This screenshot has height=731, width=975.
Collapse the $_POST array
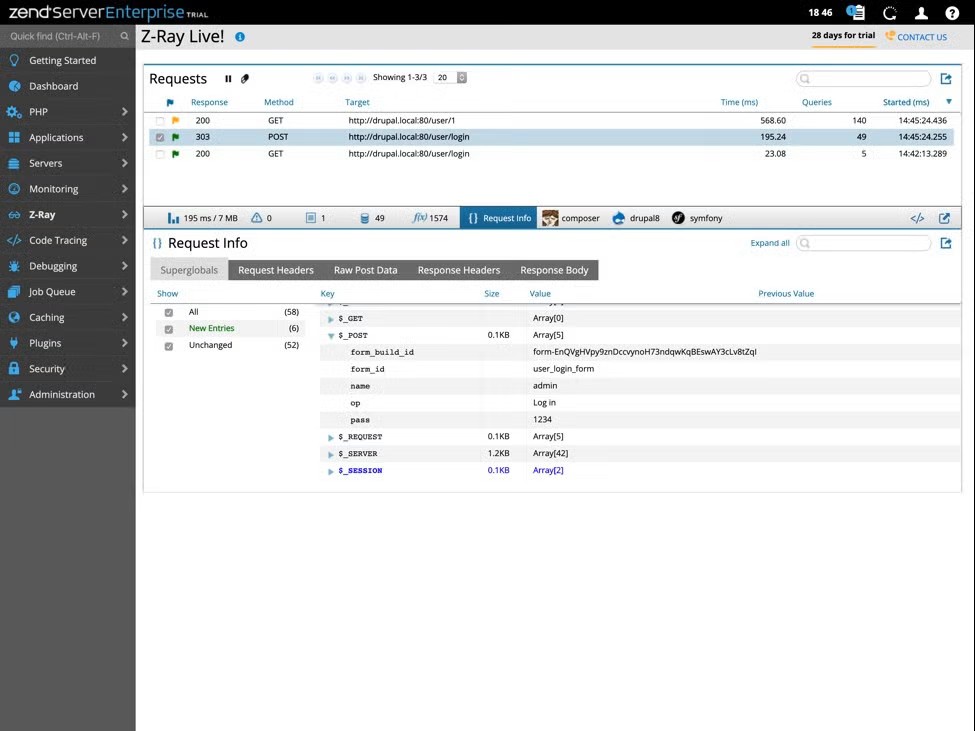(x=331, y=336)
